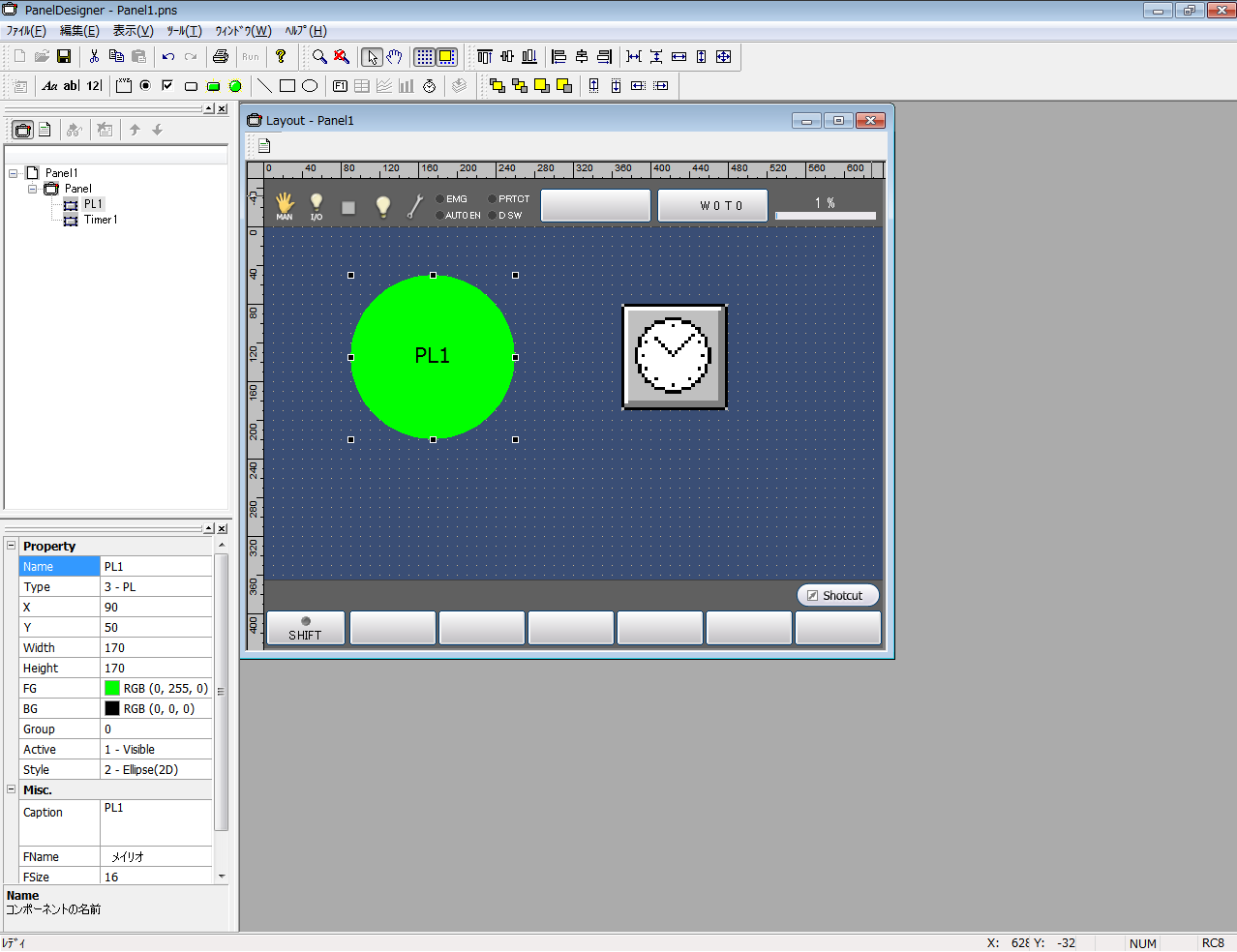1237x952 pixels.
Task: Toggle the grid display button
Action: pos(424,57)
